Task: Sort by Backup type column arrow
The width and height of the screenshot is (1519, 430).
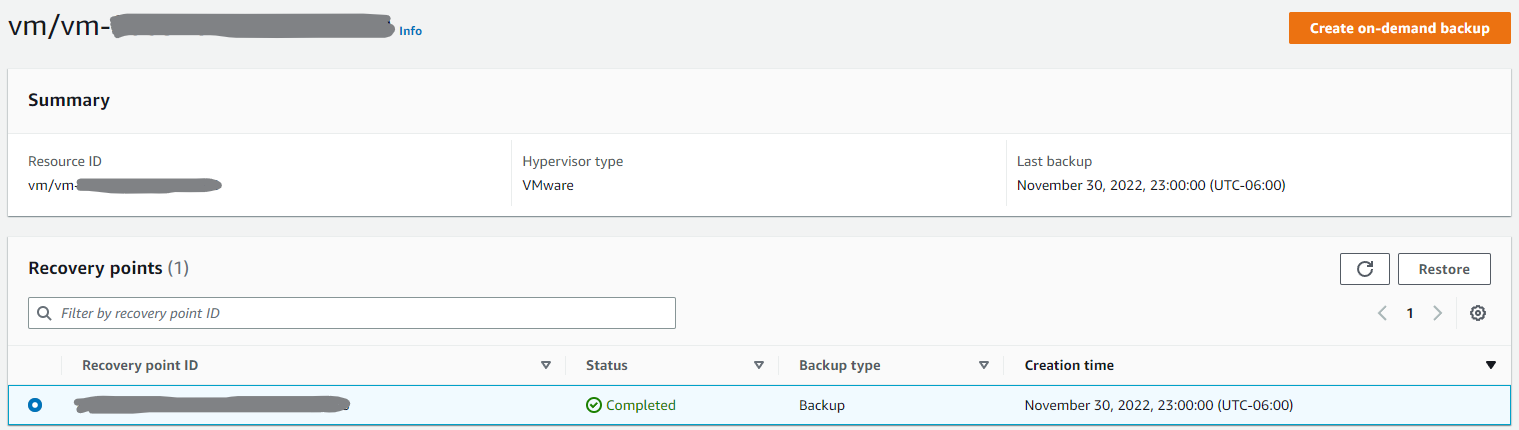Action: [983, 366]
